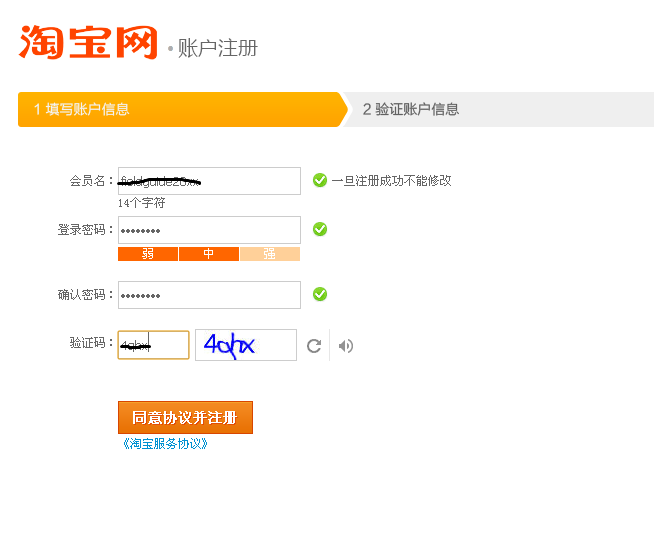Click the captcha image 4ohx
This screenshot has width=654, height=538.
point(246,345)
